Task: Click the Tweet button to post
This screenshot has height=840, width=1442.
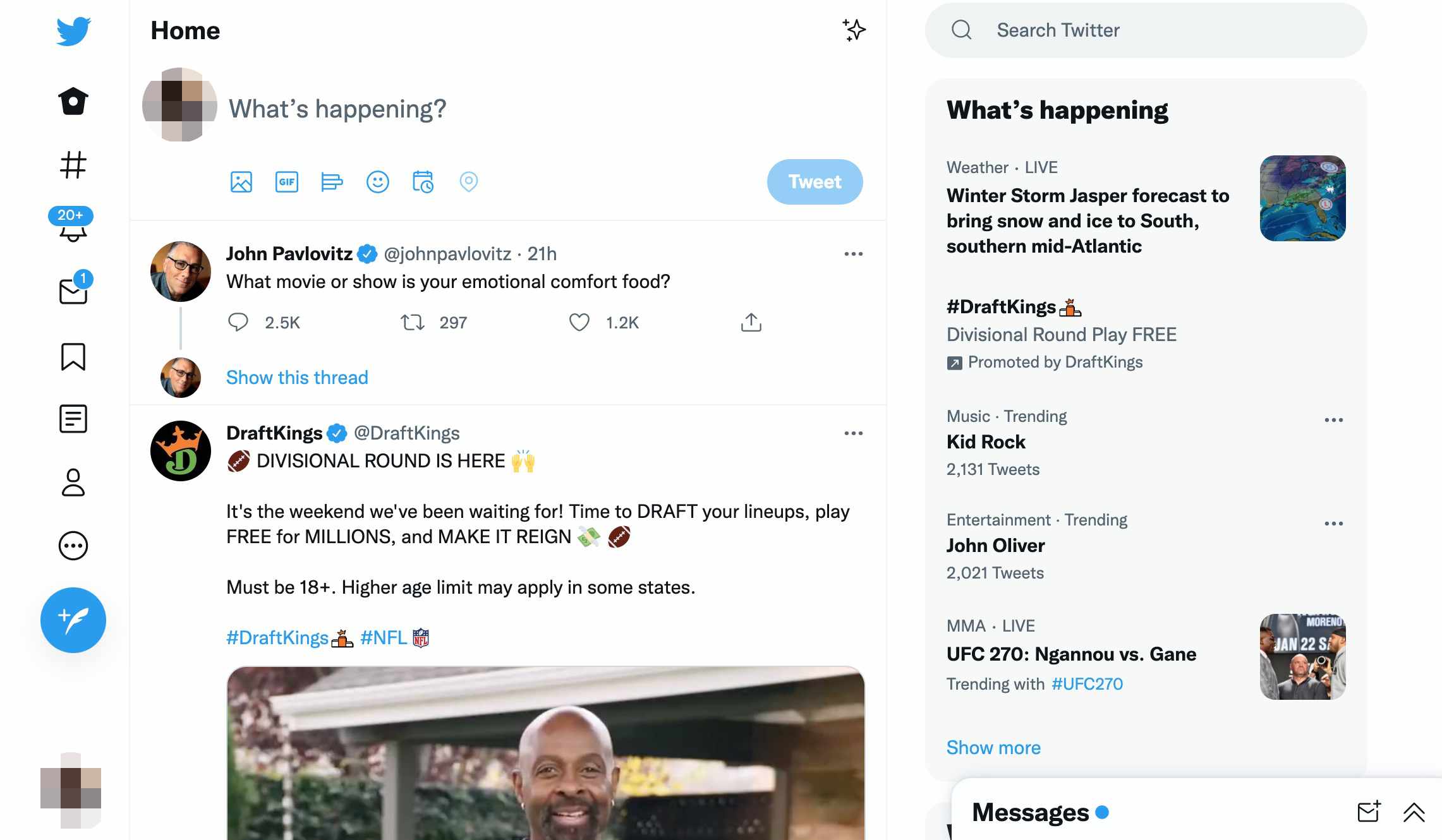Action: 815,182
